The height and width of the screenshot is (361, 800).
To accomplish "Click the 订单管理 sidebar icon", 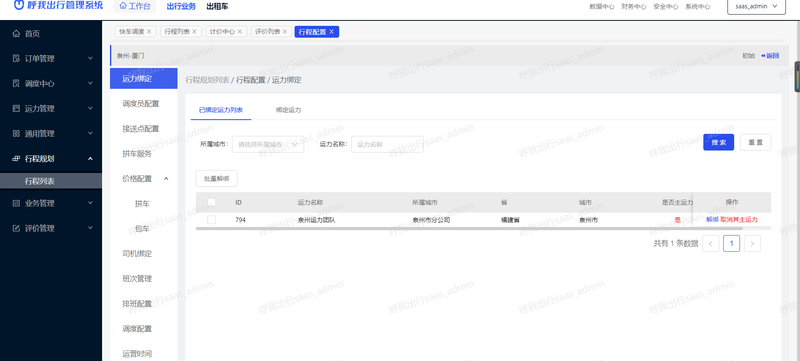I will (x=16, y=59).
